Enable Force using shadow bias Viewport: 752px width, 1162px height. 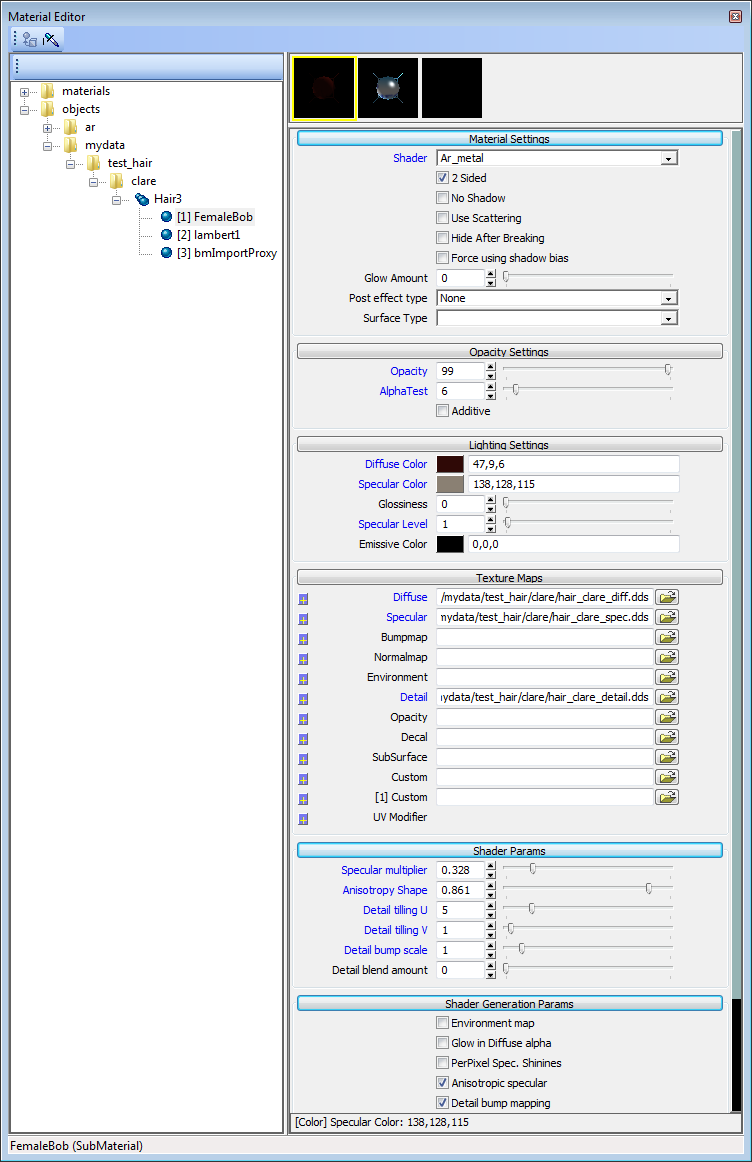pos(442,258)
